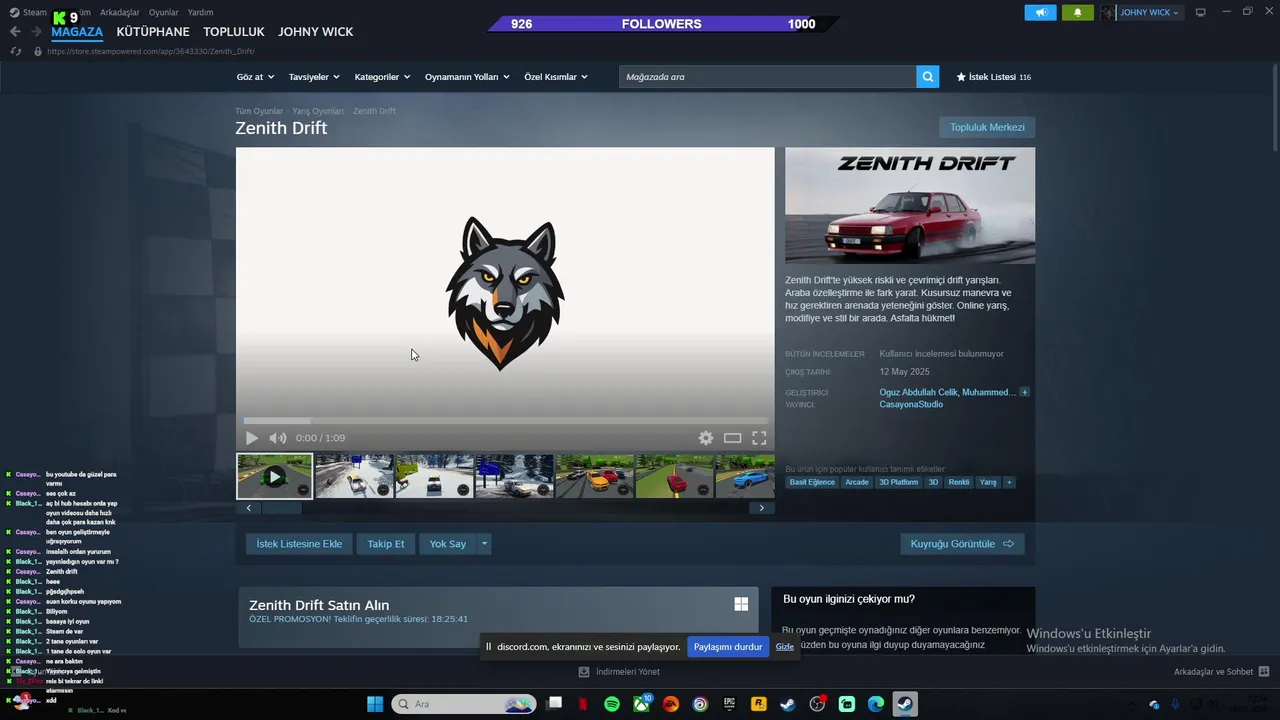Focus Windows taskbar Ara search box
1280x720 pixels.
point(464,704)
